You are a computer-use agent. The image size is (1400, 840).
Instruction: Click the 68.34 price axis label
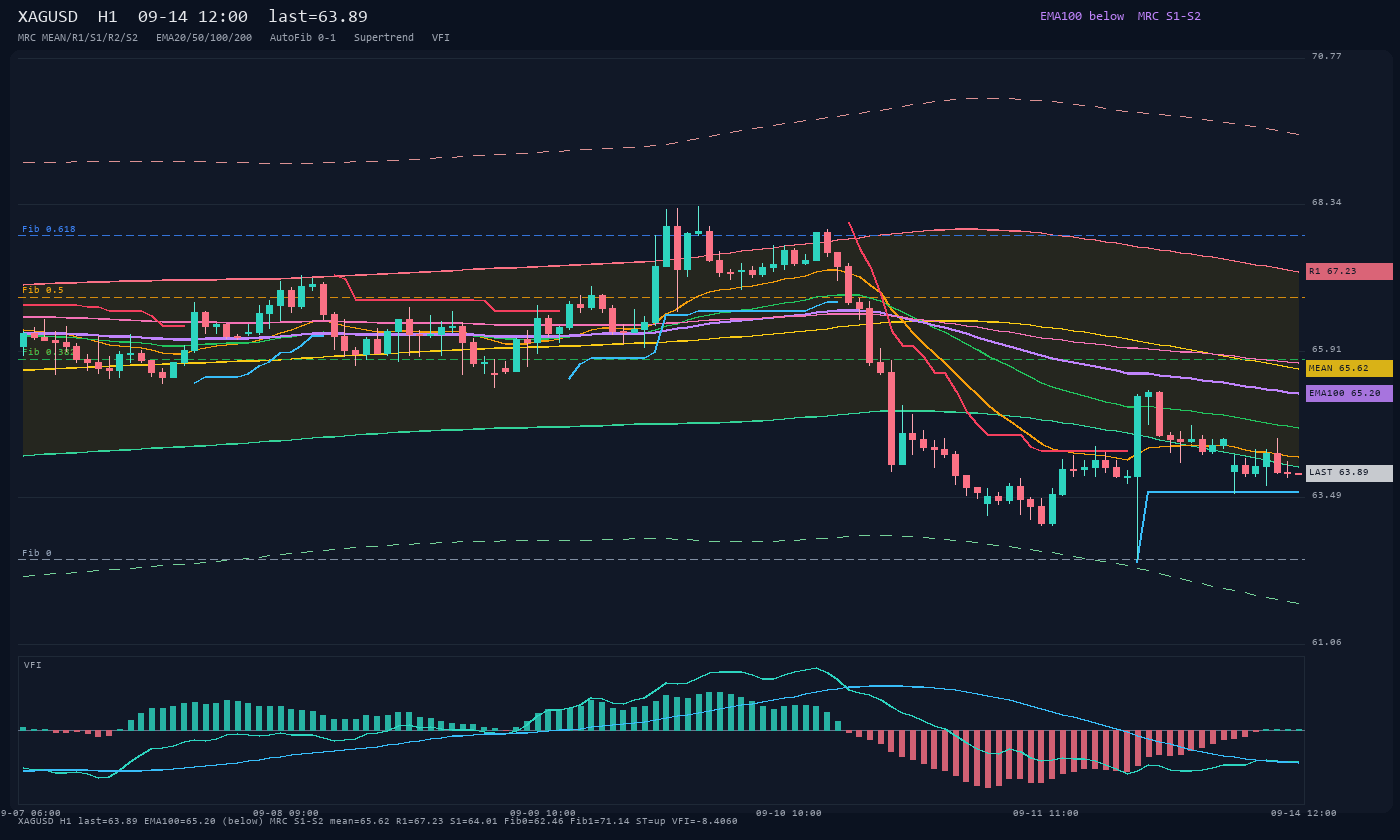tap(1327, 202)
